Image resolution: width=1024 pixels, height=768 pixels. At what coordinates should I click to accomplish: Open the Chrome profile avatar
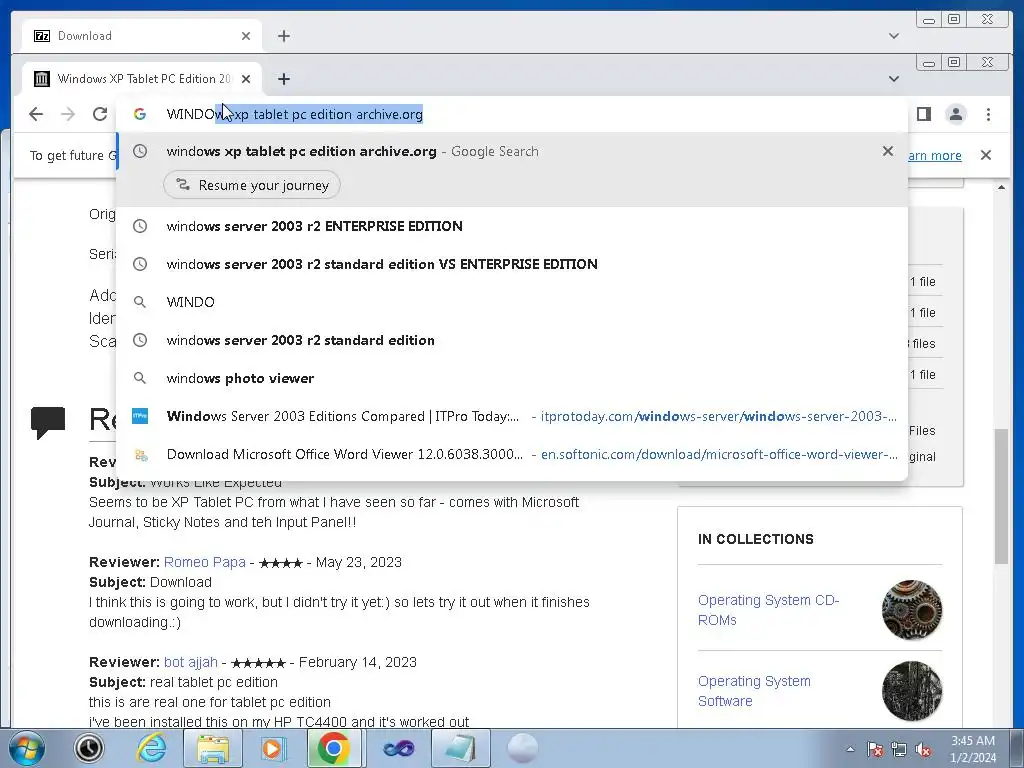click(956, 114)
